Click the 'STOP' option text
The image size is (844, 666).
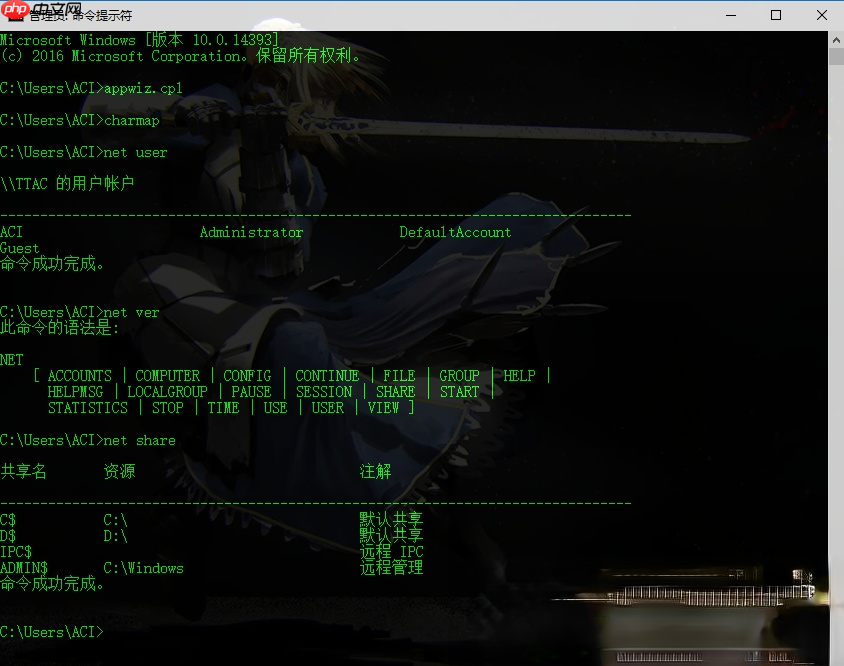(x=167, y=408)
